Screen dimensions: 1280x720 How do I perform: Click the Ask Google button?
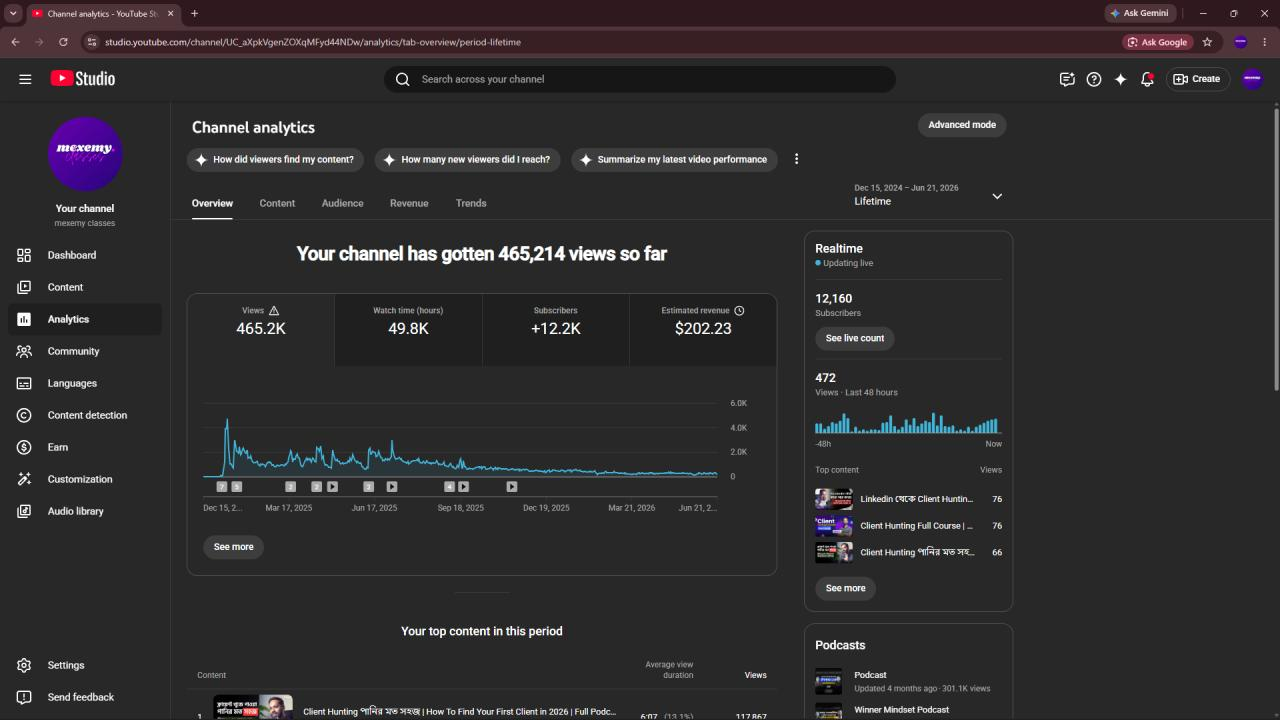(1157, 42)
